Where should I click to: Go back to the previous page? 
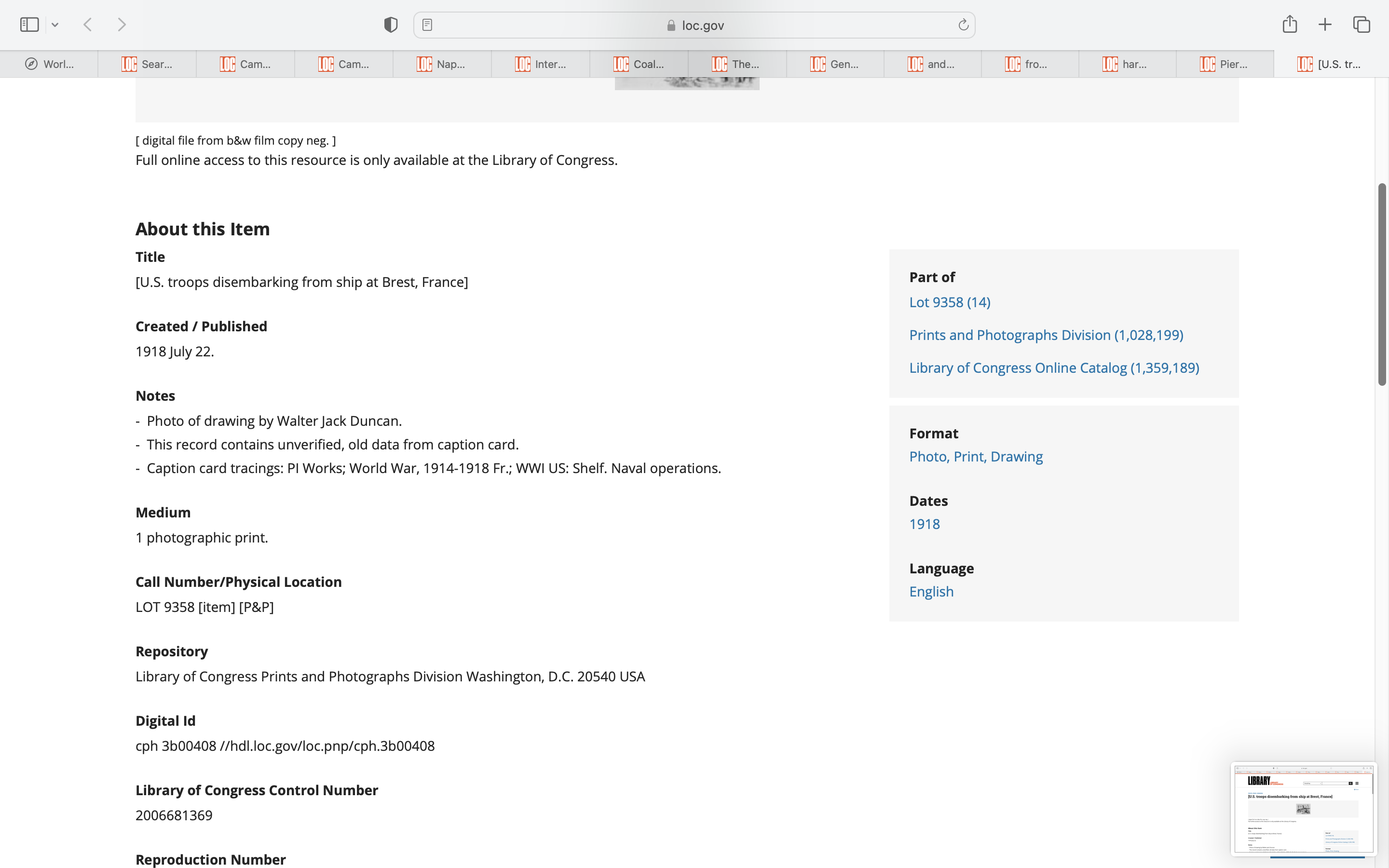(88, 25)
